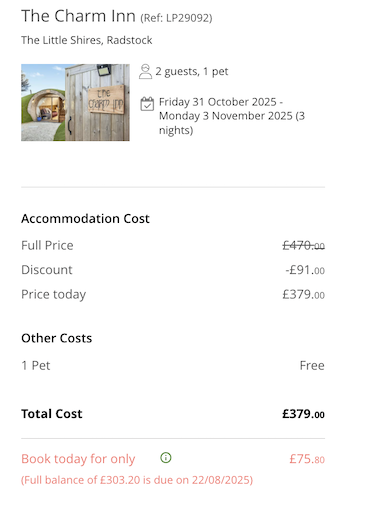Click the Accommodation Cost heading
The width and height of the screenshot is (383, 506).
(85, 219)
